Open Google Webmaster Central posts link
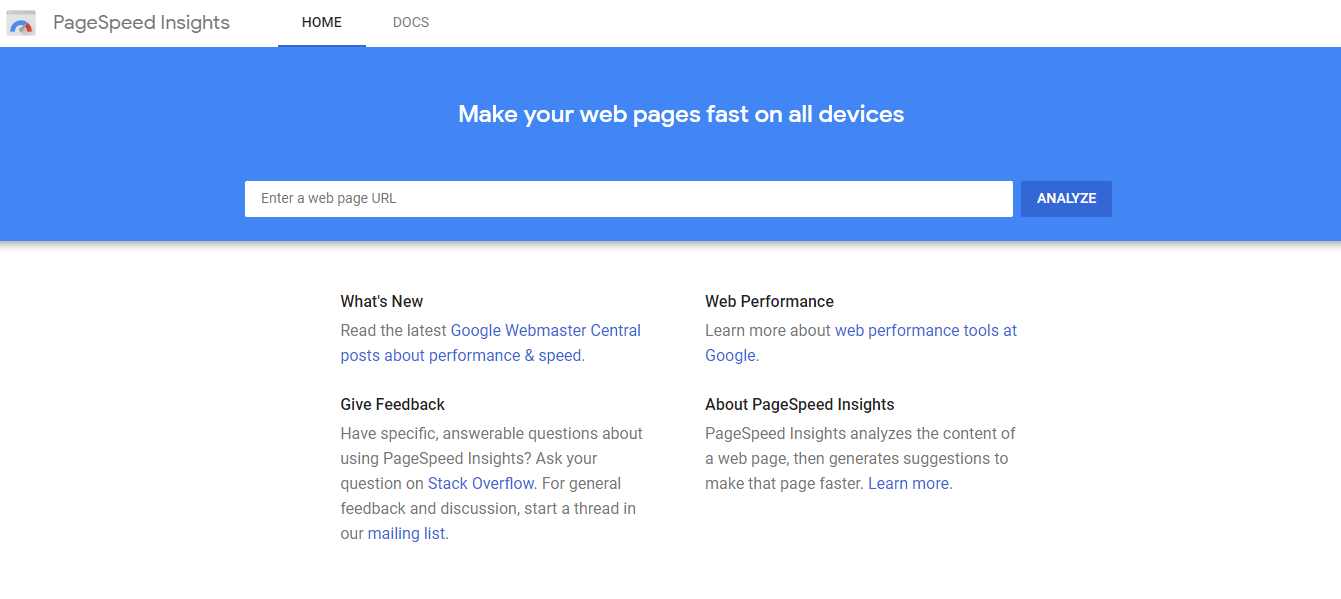The height and width of the screenshot is (599, 1341). [545, 331]
